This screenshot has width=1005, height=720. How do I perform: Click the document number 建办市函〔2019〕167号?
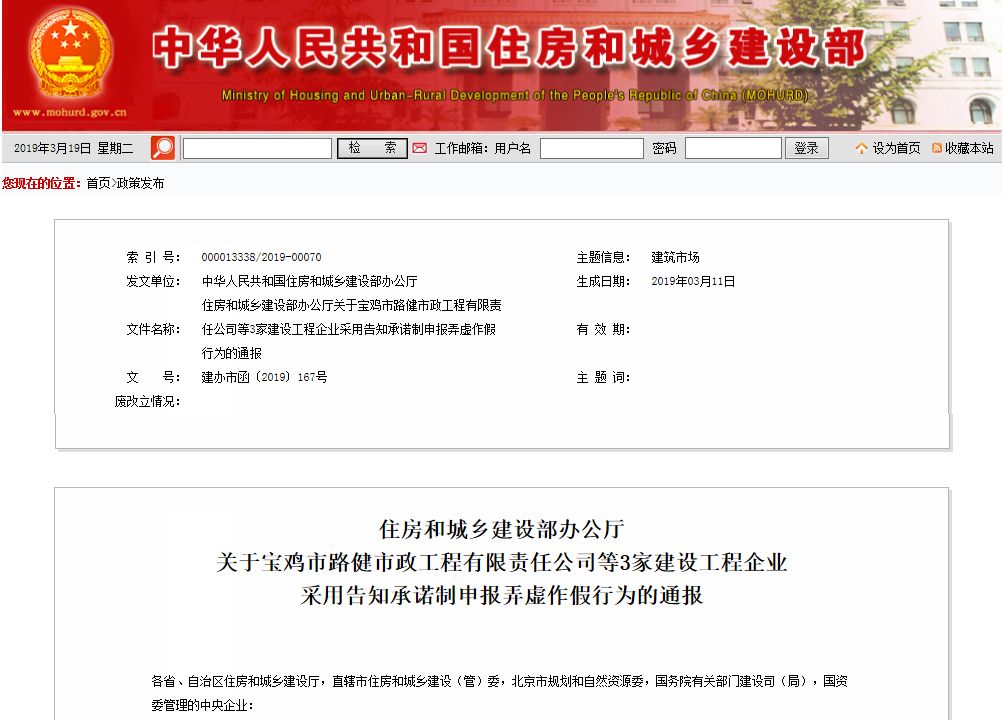264,377
